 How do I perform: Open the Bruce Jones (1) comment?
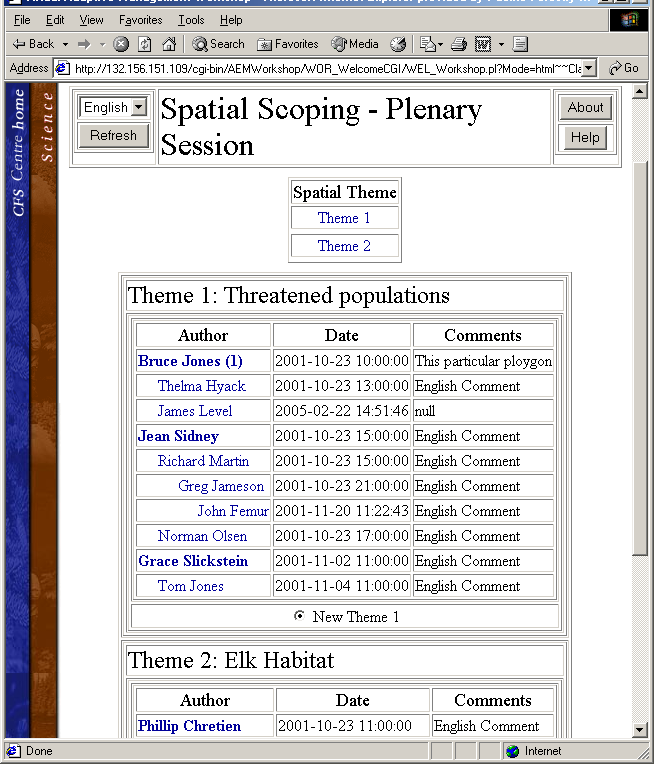(x=190, y=361)
